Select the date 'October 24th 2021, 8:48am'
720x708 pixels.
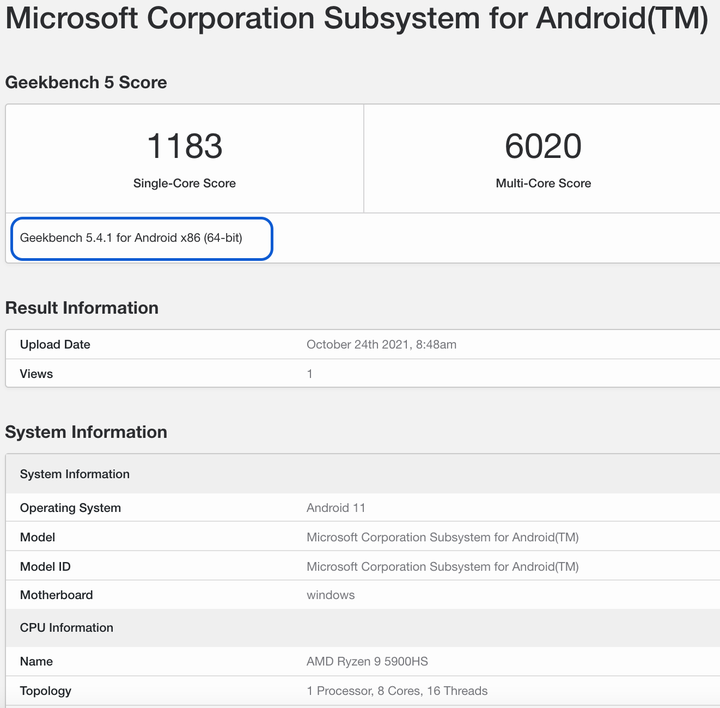point(382,344)
